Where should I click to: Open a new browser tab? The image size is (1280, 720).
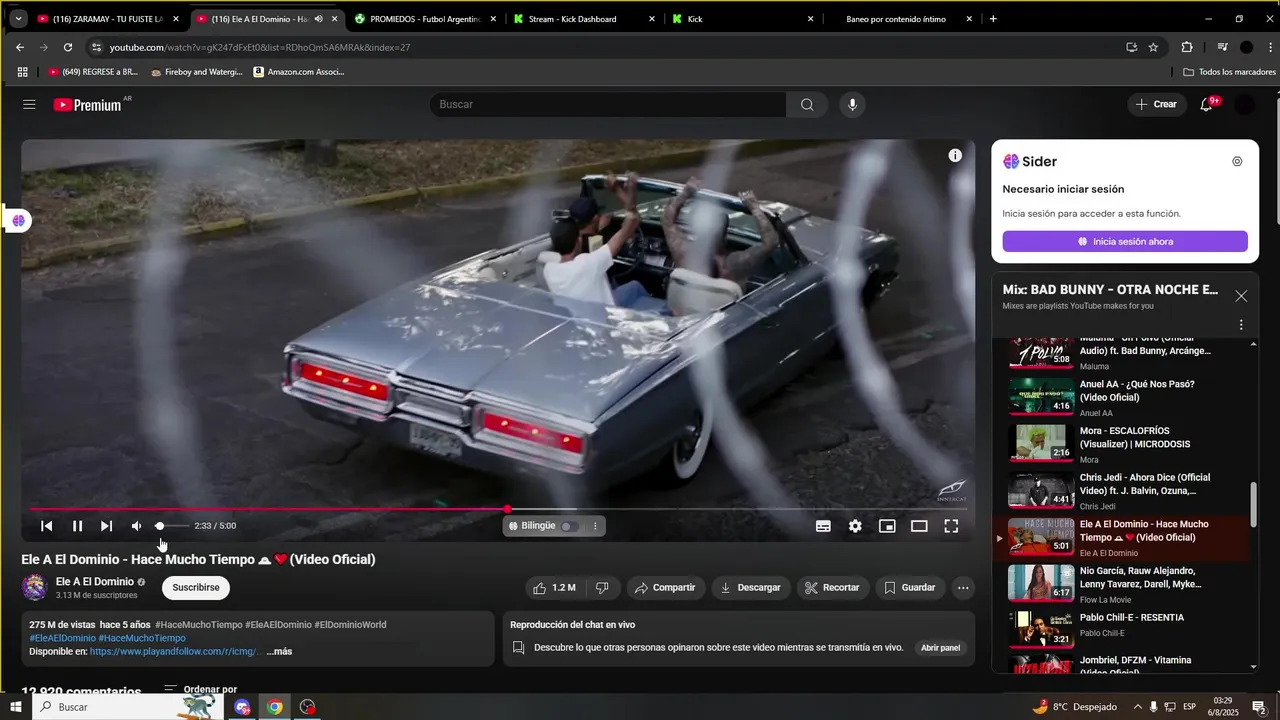[993, 19]
